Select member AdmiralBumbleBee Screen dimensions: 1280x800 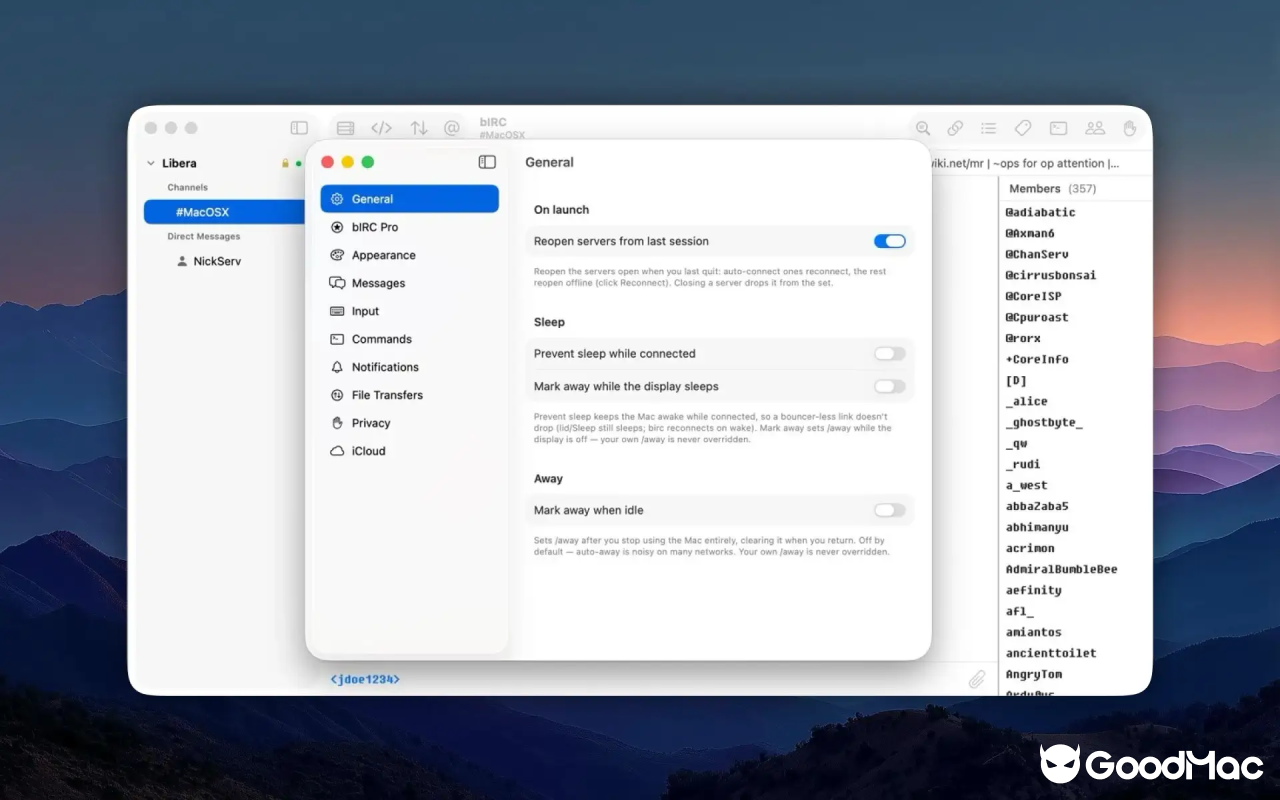click(x=1061, y=569)
